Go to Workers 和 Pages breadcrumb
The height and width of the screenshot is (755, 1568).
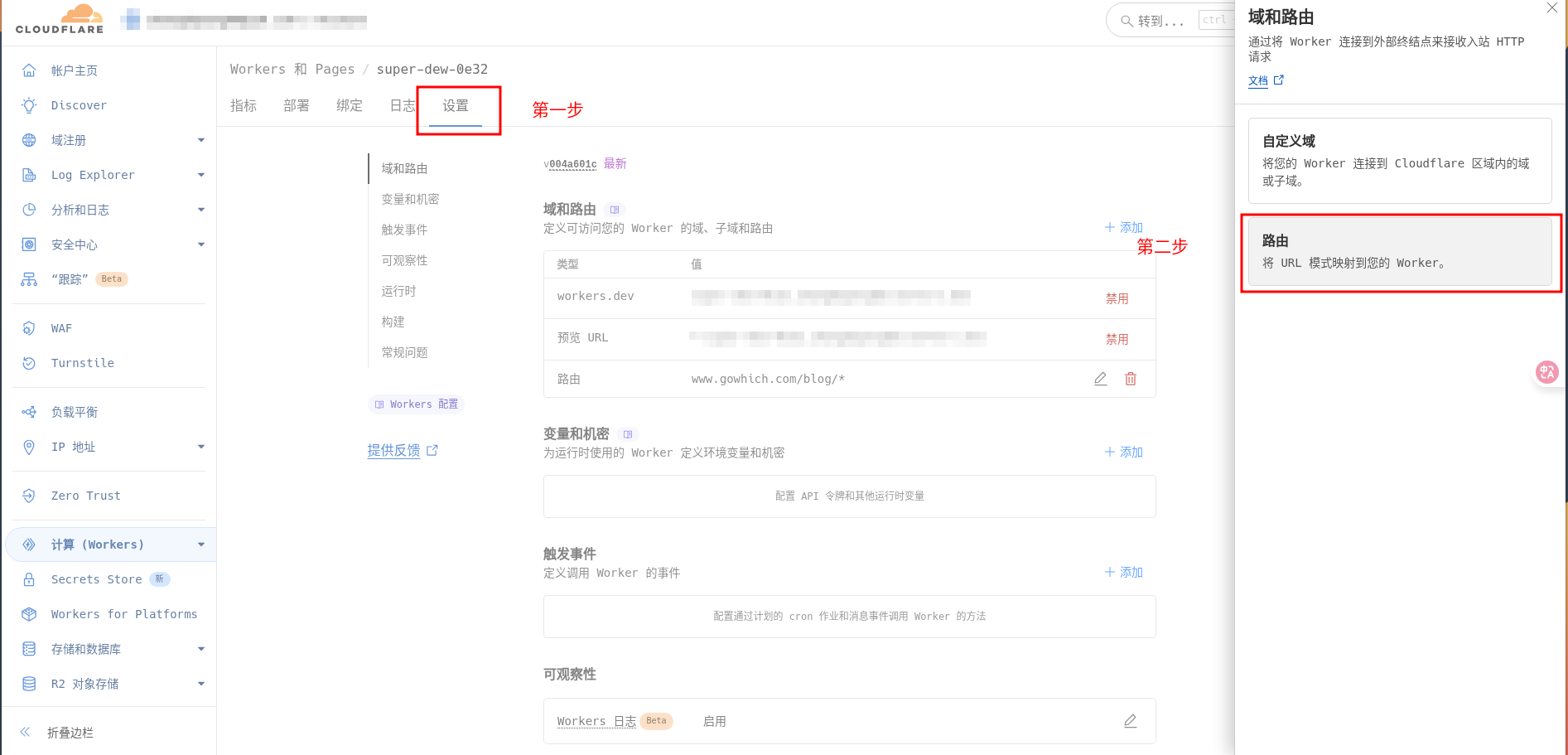pos(292,69)
